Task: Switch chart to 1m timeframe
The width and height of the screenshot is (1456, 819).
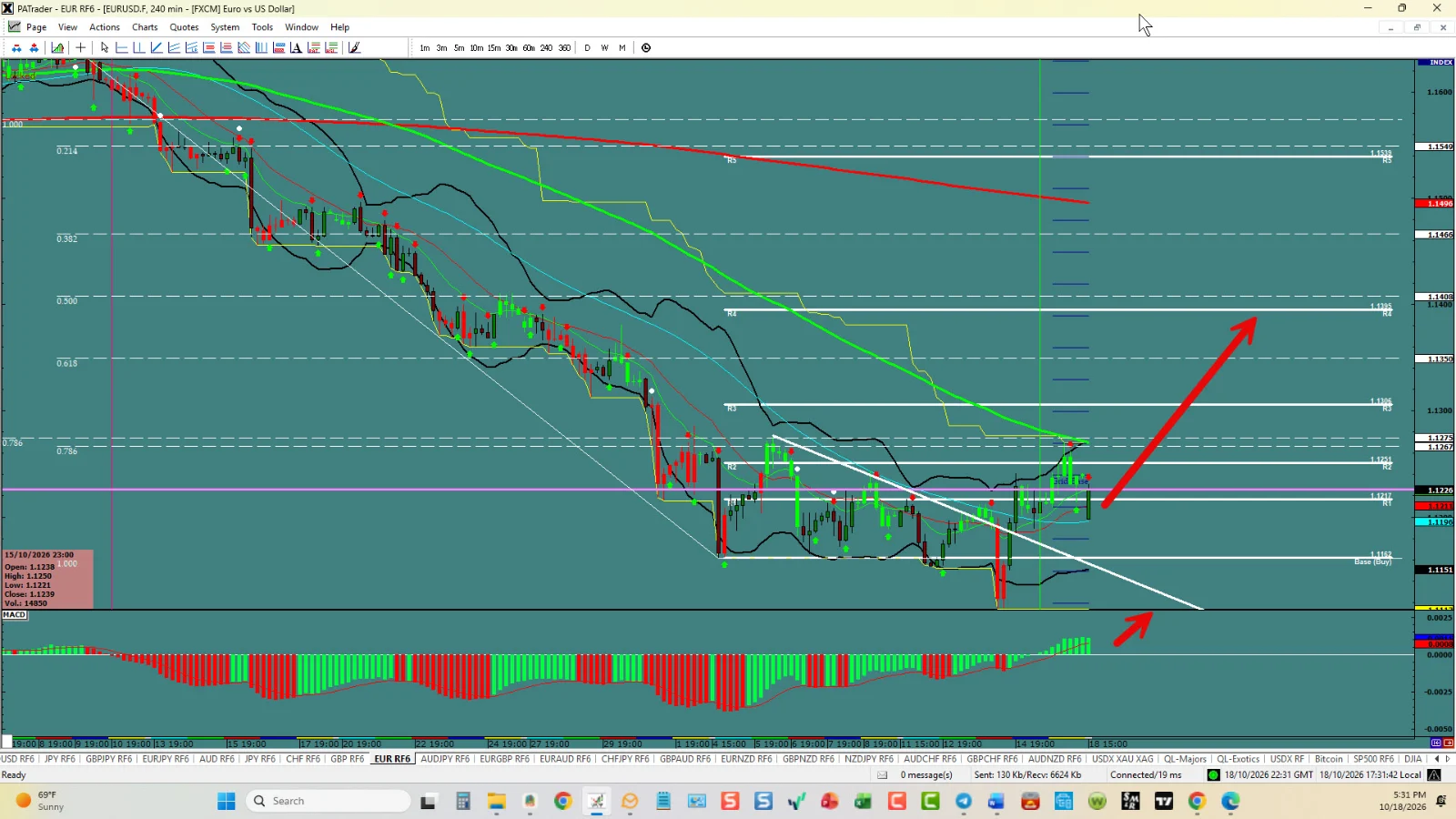Action: click(x=425, y=48)
